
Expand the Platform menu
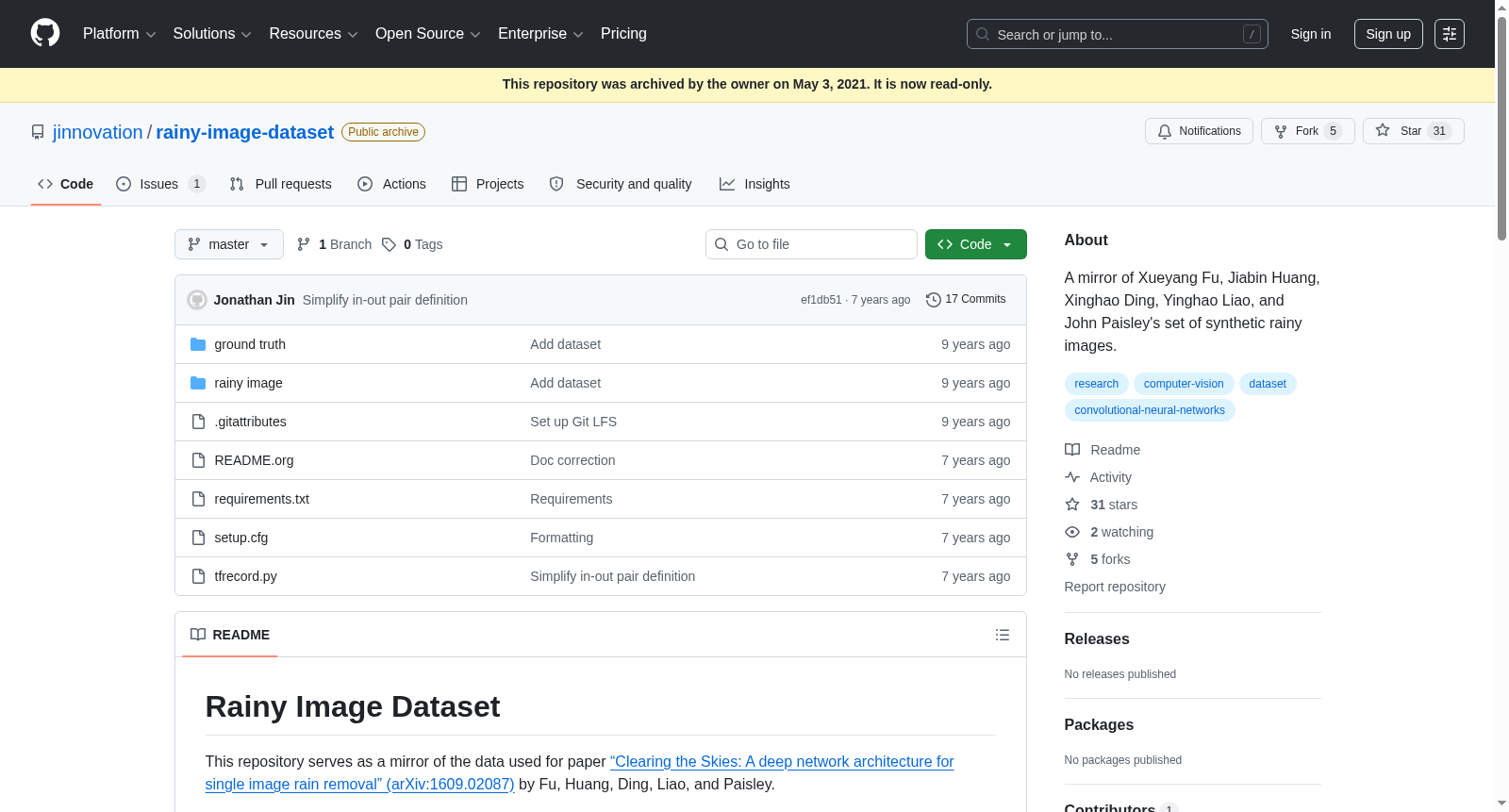point(119,34)
